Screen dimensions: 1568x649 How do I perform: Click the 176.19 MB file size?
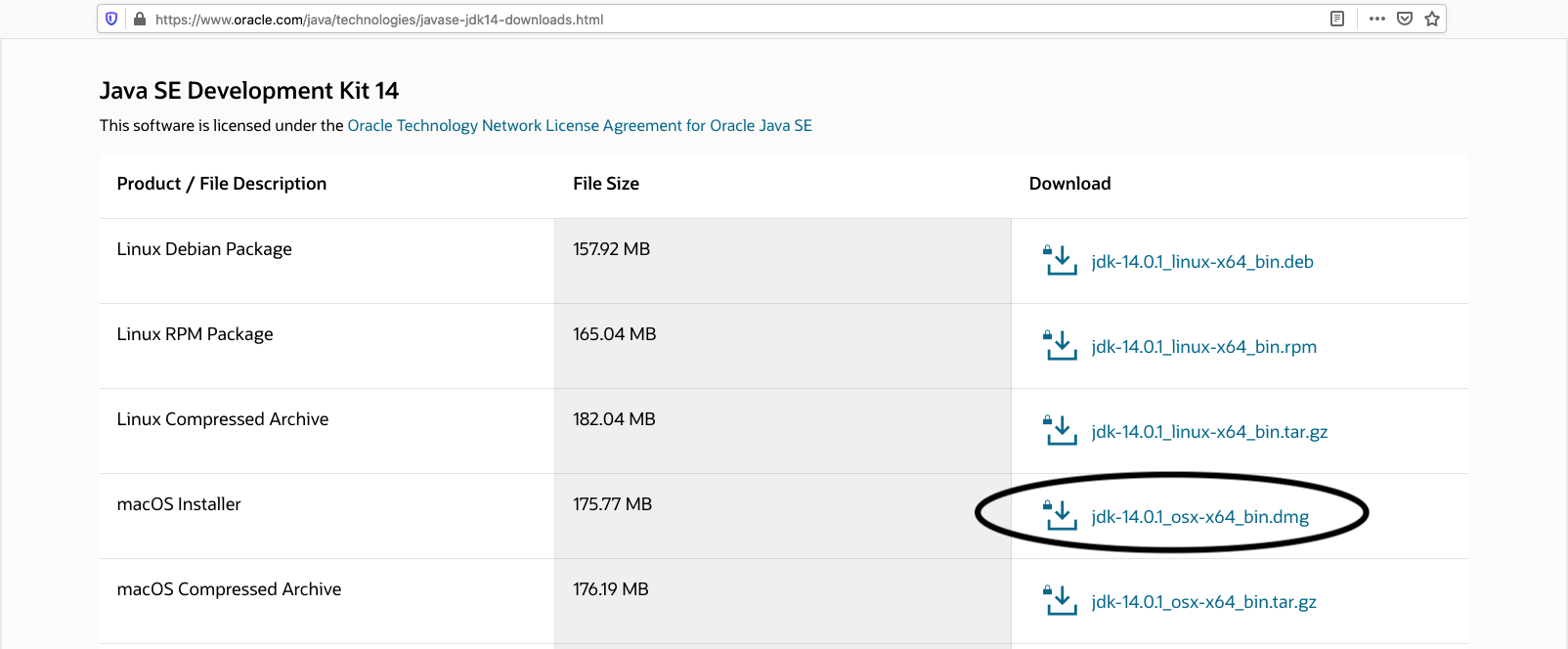[x=610, y=589]
